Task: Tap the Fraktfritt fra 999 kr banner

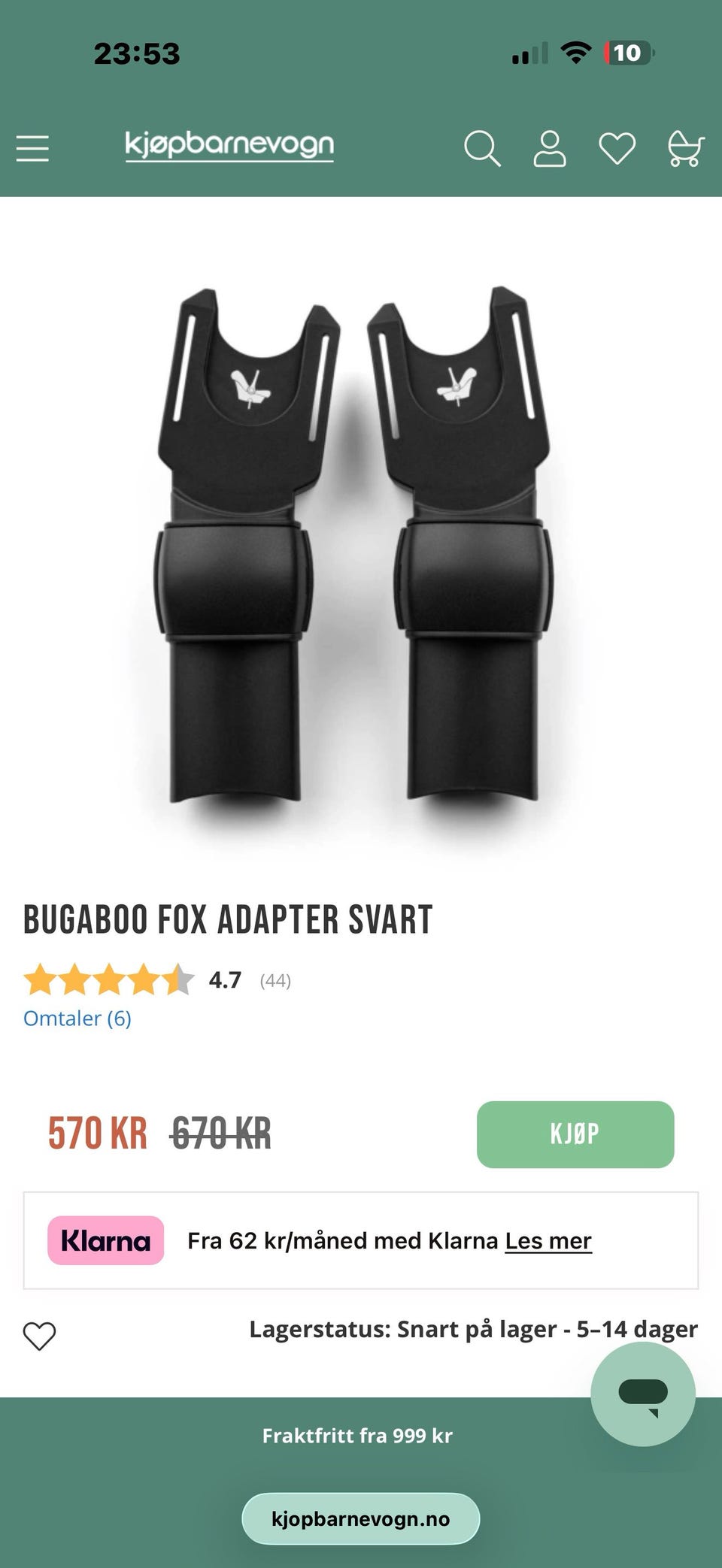Action: (x=357, y=1436)
